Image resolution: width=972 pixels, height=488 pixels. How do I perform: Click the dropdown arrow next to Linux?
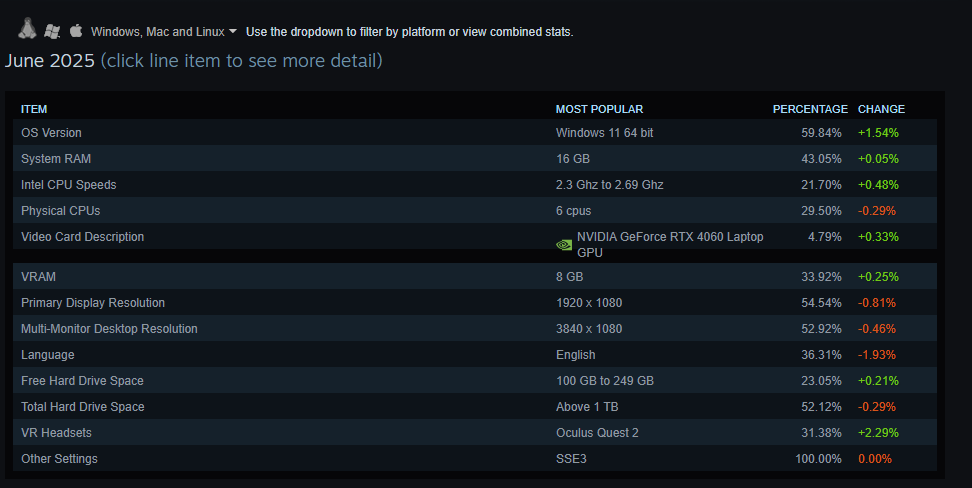pyautogui.click(x=232, y=31)
